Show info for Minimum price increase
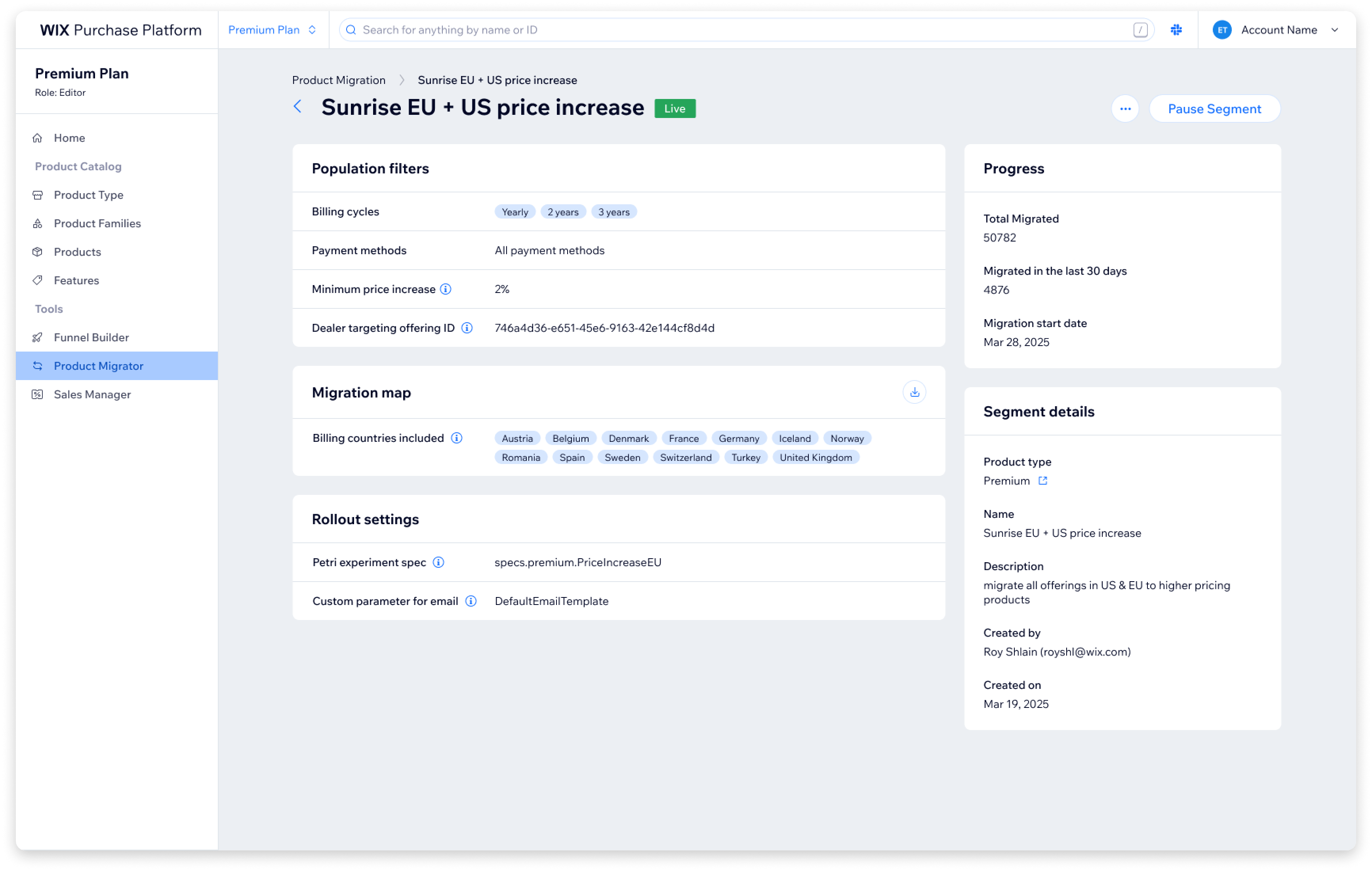The width and height of the screenshot is (1372, 871). click(446, 289)
